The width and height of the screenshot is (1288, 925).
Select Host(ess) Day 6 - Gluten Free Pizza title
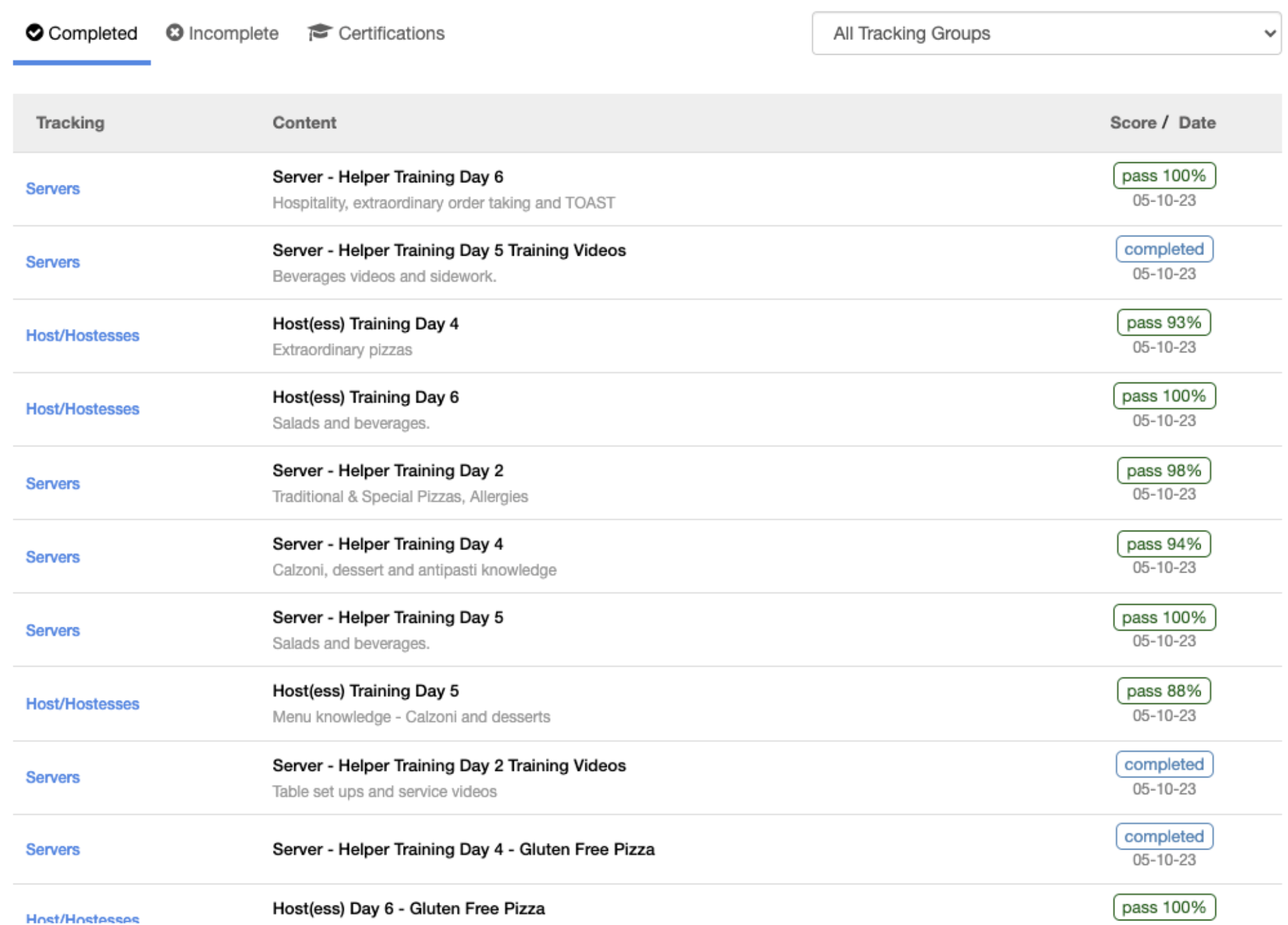pos(408,908)
